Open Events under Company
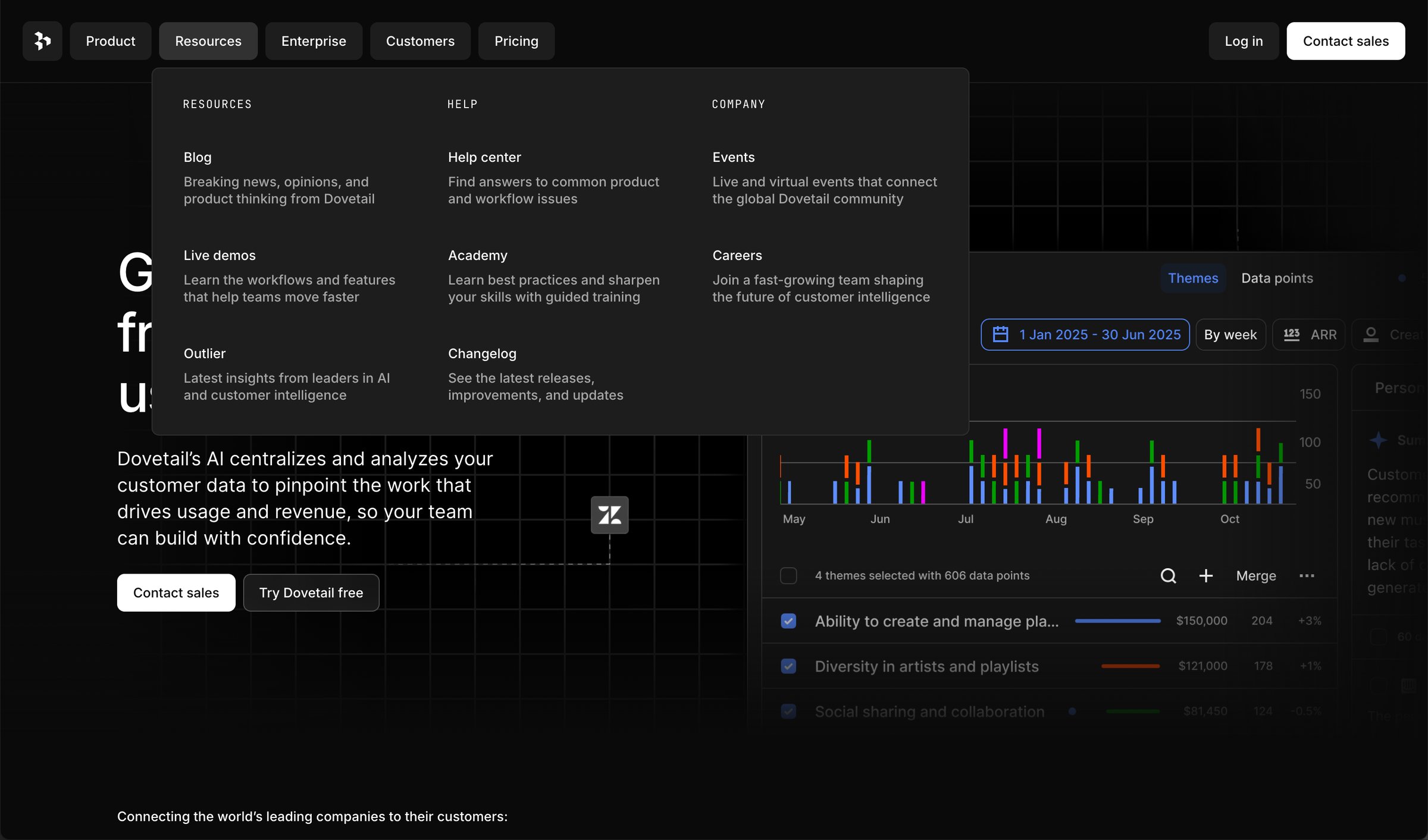The height and width of the screenshot is (840, 1428). point(825,177)
